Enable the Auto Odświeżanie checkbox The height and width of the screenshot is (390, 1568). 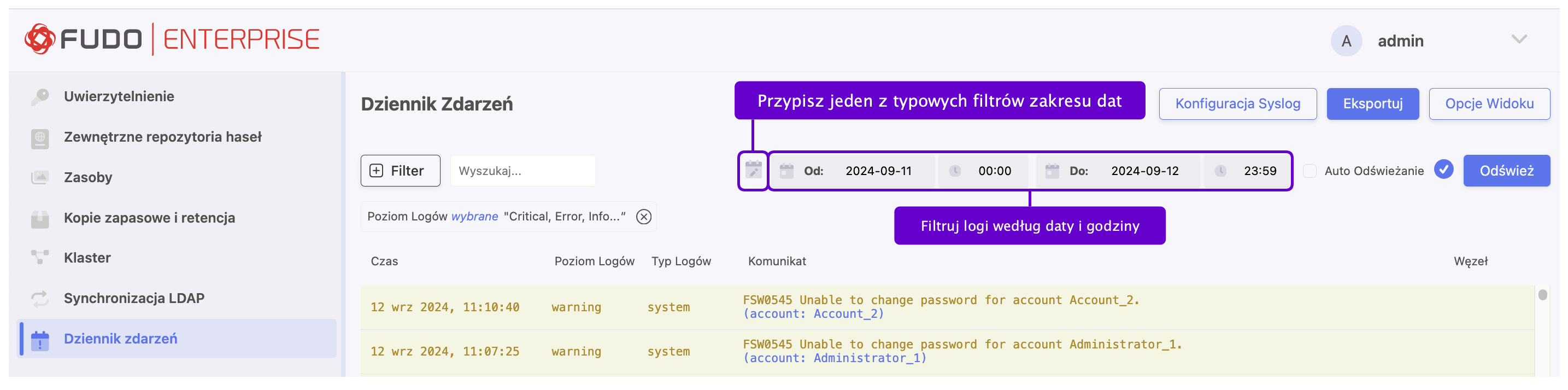[1309, 171]
